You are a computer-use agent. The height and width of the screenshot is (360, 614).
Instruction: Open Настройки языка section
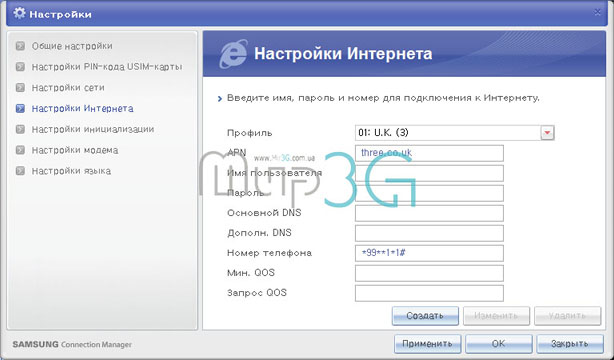(x=71, y=171)
